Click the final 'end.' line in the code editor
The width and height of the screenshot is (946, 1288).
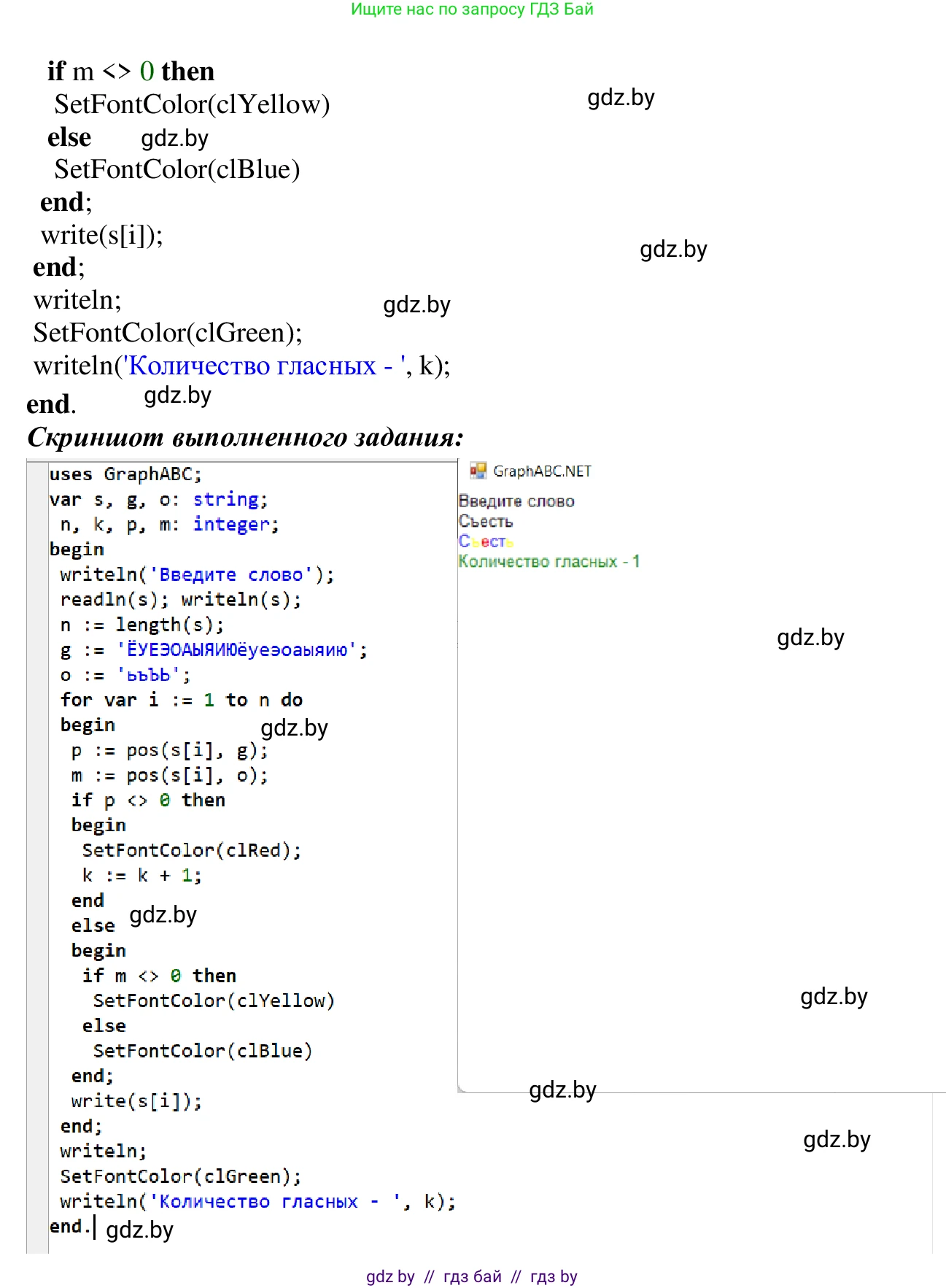point(70,1226)
